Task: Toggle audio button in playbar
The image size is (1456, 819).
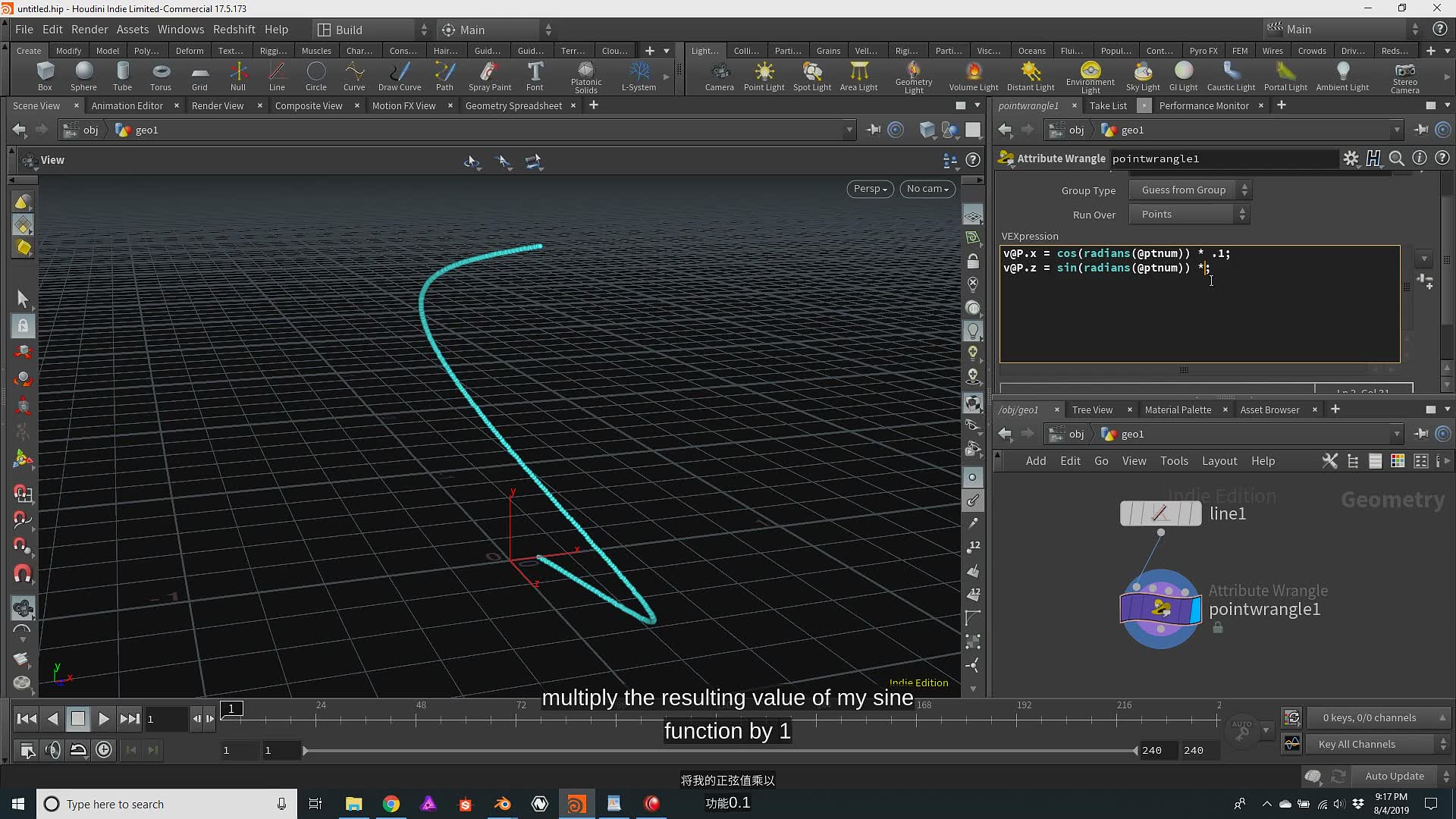Action: click(53, 750)
